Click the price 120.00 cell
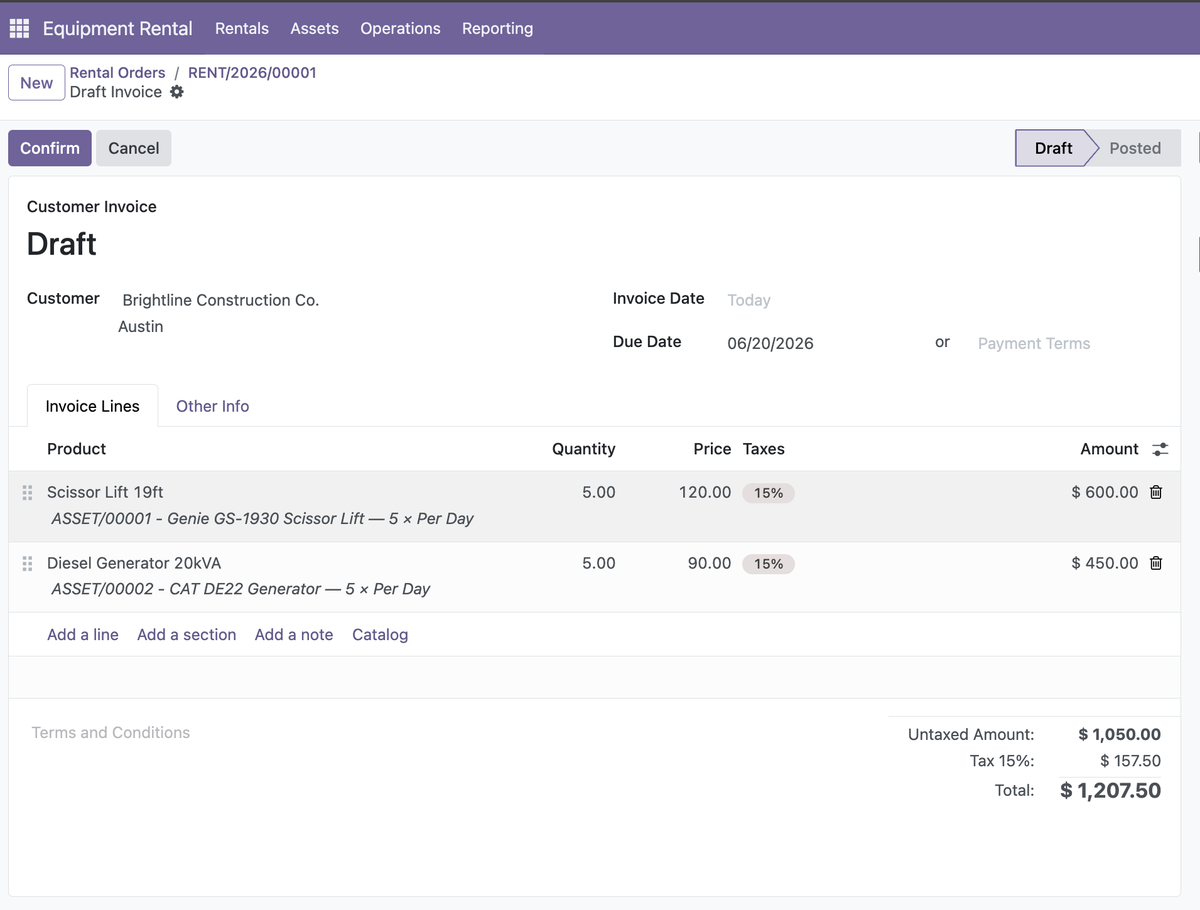 point(705,492)
